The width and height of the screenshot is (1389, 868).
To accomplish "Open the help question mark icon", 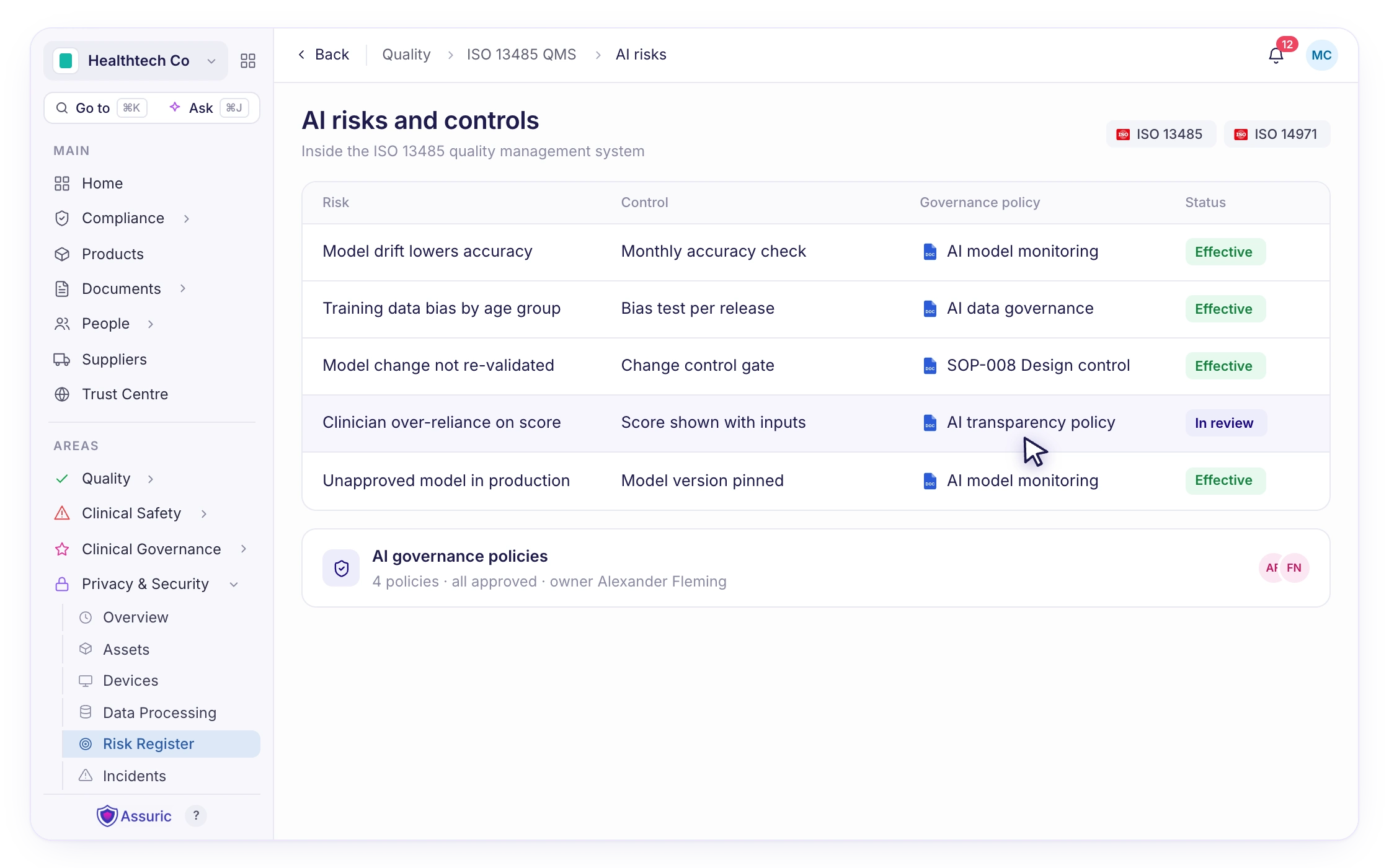I will click(196, 816).
